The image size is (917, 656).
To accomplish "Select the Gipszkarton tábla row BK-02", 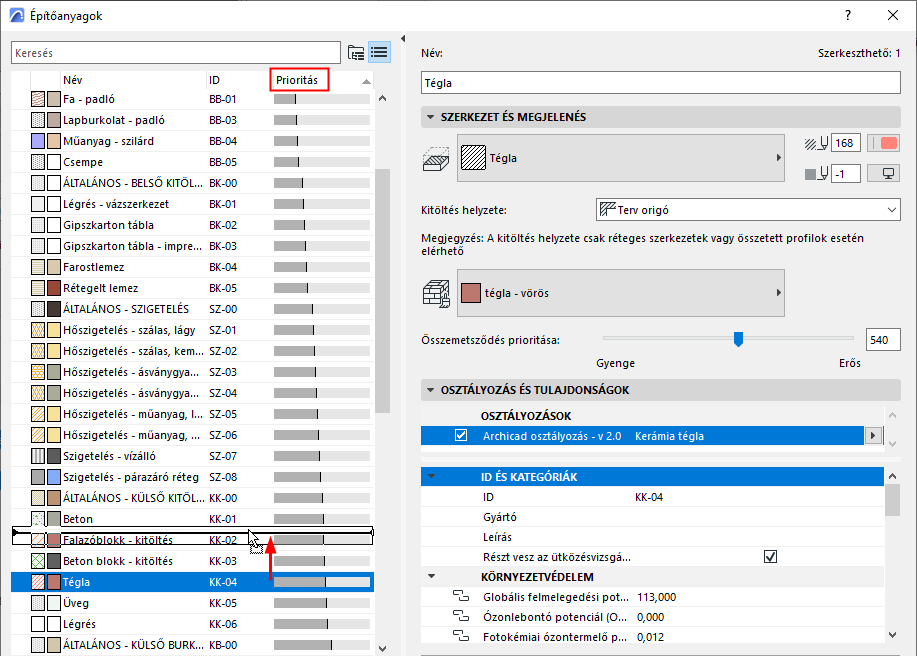I will (192, 225).
